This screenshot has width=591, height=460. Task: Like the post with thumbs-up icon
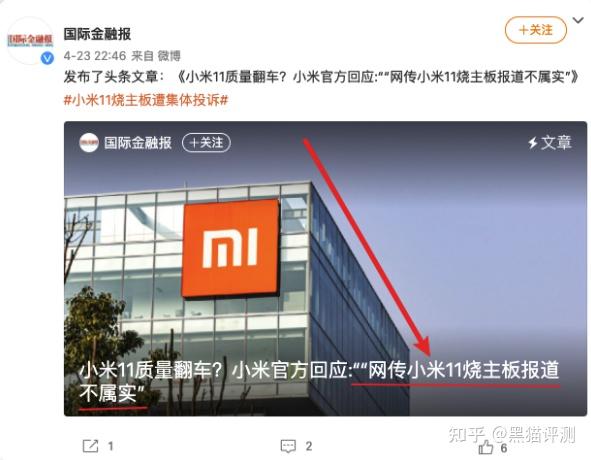tap(485, 448)
